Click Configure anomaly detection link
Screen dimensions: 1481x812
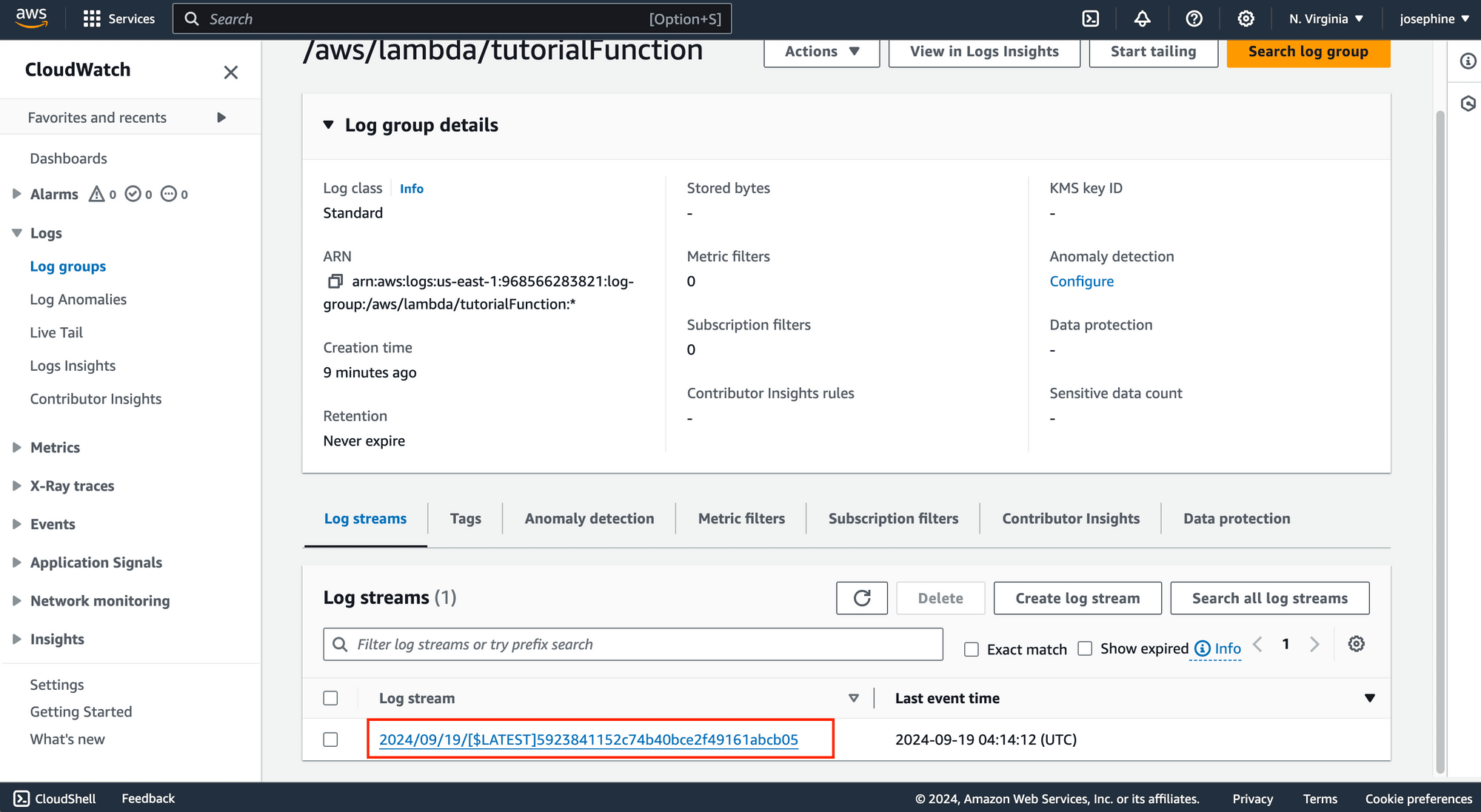pos(1081,281)
